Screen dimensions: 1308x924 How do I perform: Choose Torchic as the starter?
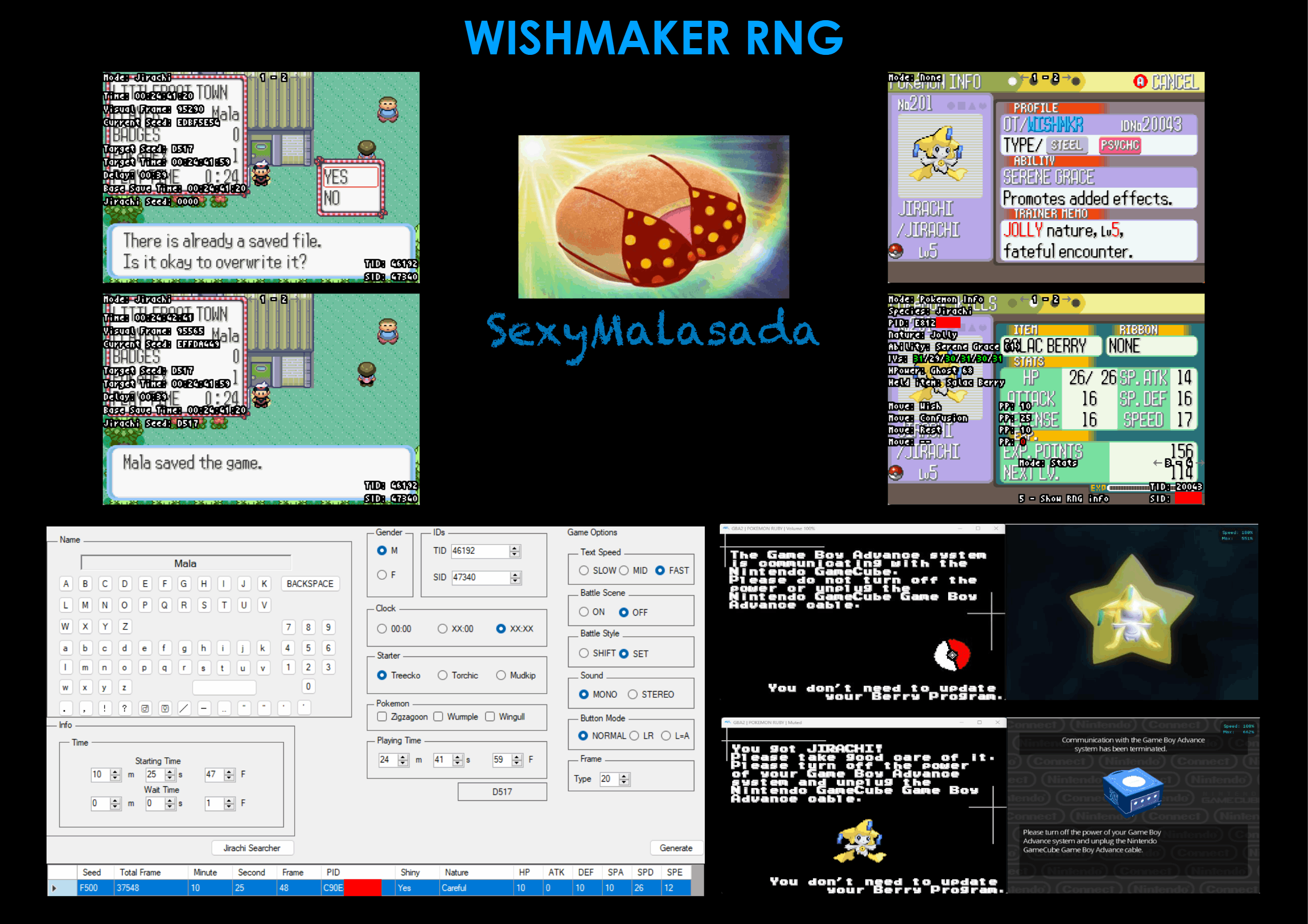(443, 675)
